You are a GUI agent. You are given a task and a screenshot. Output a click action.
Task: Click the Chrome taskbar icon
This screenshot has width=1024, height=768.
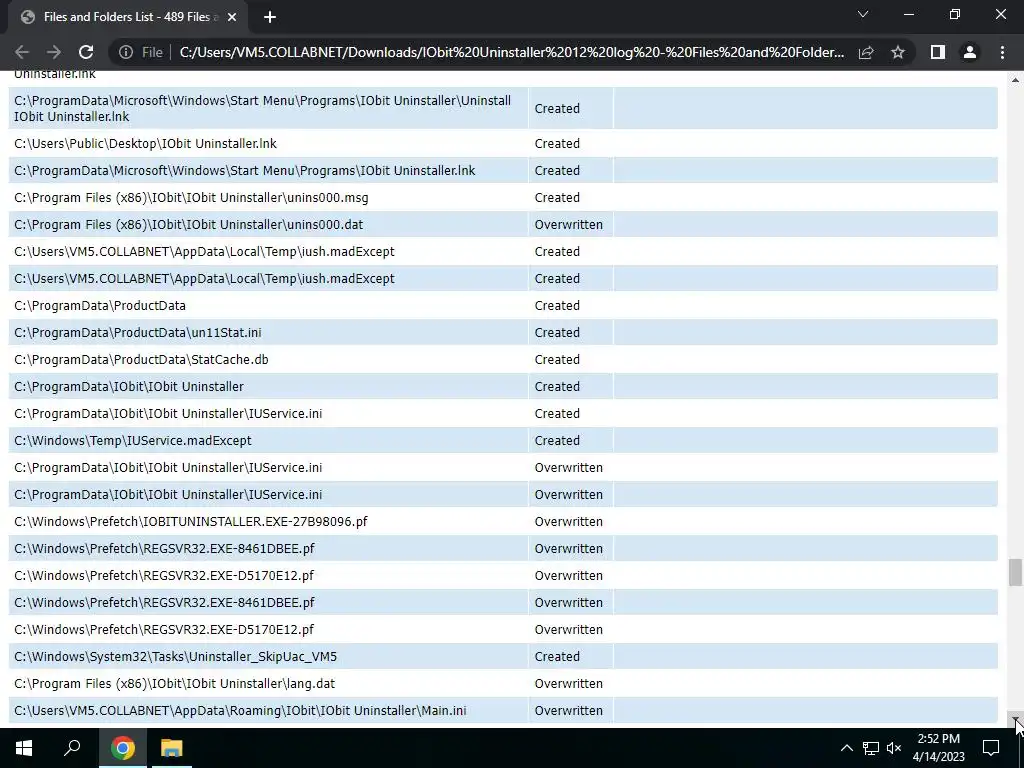[122, 748]
